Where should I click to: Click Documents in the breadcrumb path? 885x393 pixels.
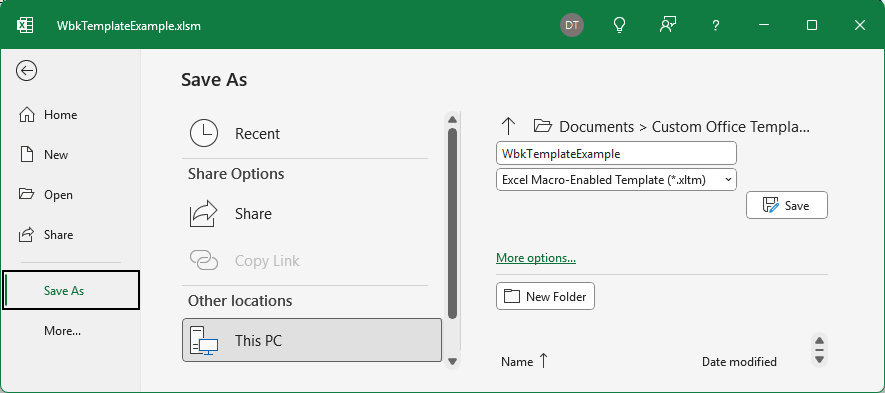(x=597, y=126)
